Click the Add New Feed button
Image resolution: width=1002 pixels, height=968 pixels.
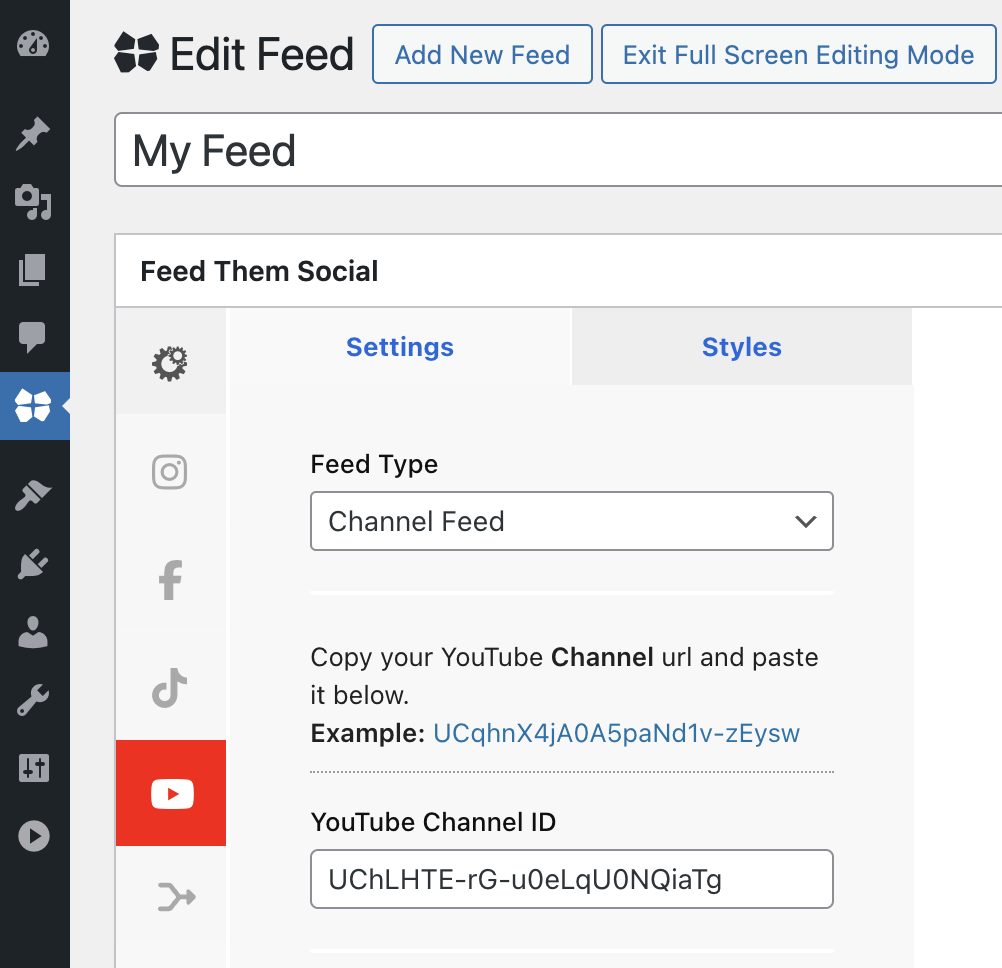[x=482, y=54]
